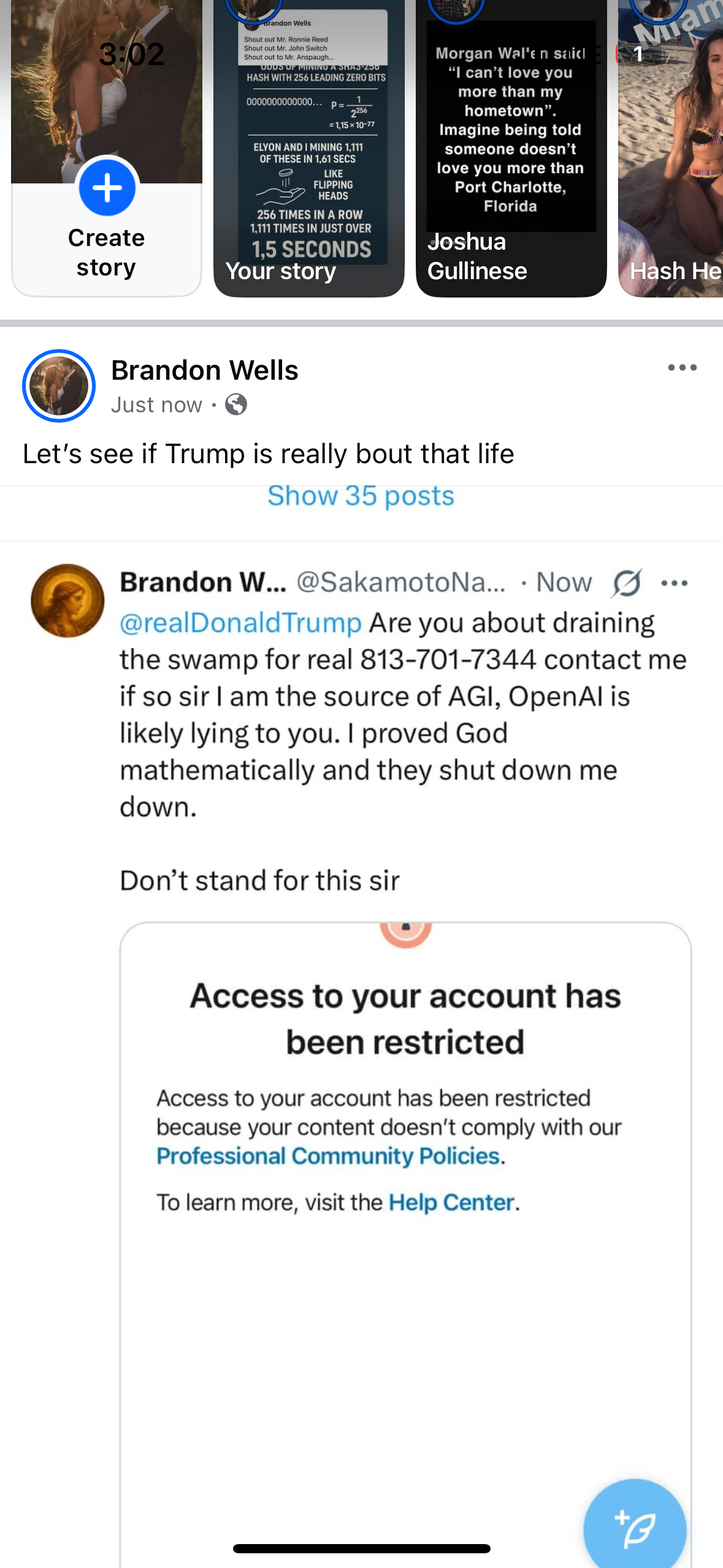This screenshot has width=723, height=1568.
Task: Open the tweet's three-dot more menu
Action: coord(674,583)
